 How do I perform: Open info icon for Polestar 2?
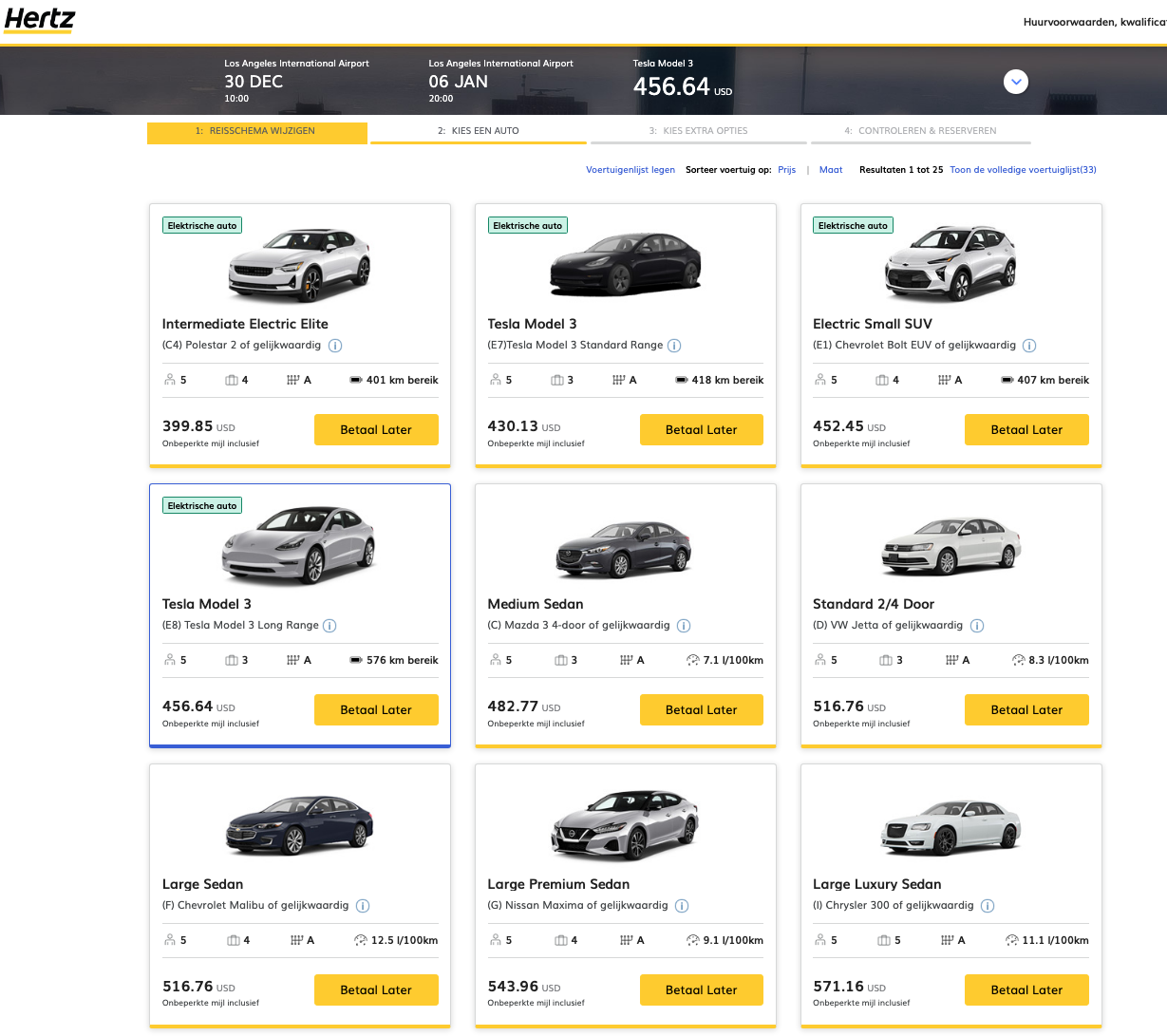tap(335, 346)
